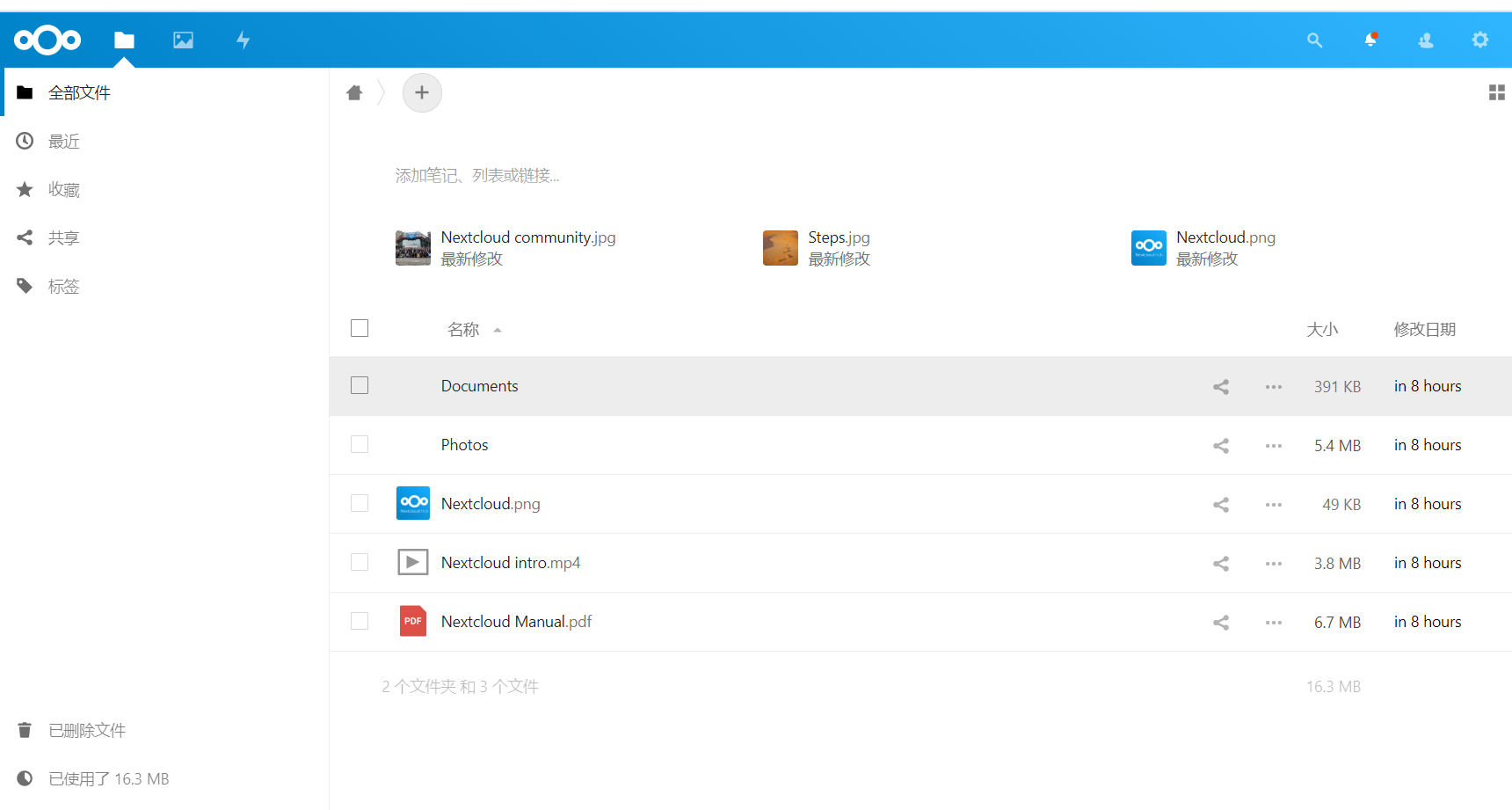The image size is (1512, 810).
Task: Open the Activity lightning icon
Action: [244, 40]
